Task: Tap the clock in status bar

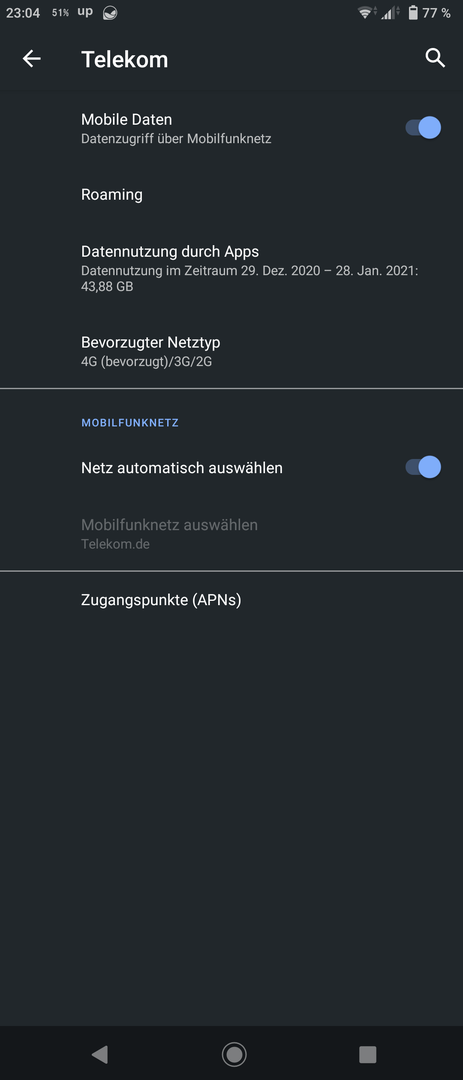Action: point(23,13)
